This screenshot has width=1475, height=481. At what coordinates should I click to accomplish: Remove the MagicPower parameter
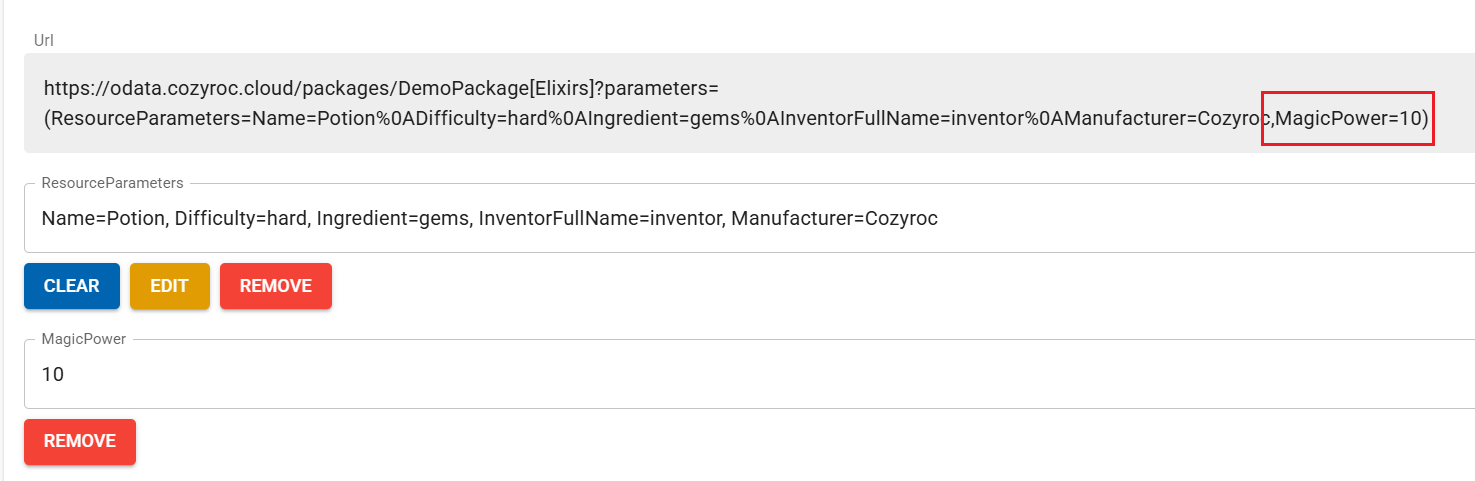tap(80, 441)
